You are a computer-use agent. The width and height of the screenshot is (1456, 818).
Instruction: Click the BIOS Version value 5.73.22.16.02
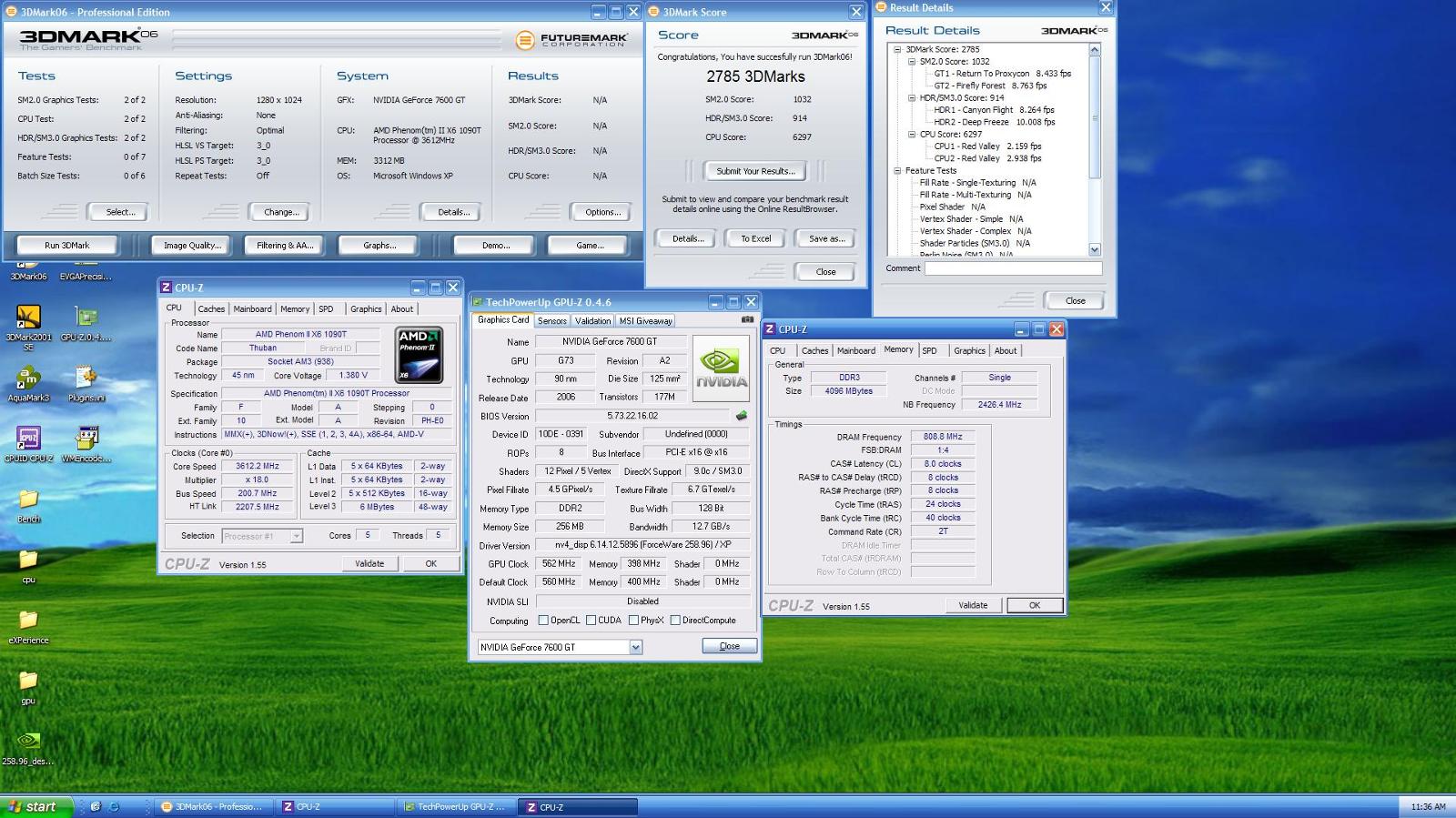pos(632,416)
